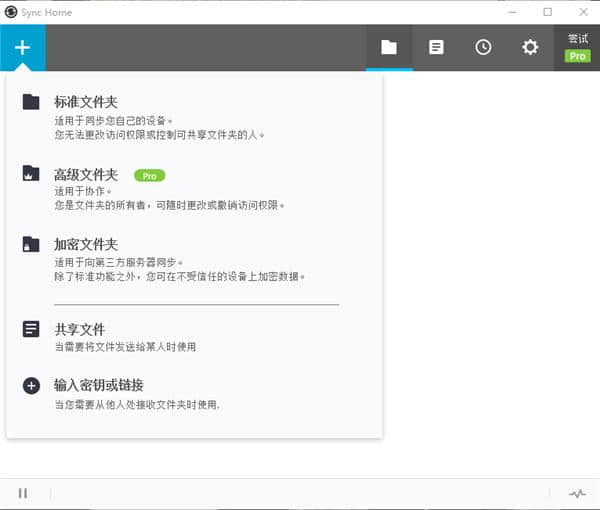The width and height of the screenshot is (600, 510).
Task: Click the blue plus add folder button
Action: 22,47
